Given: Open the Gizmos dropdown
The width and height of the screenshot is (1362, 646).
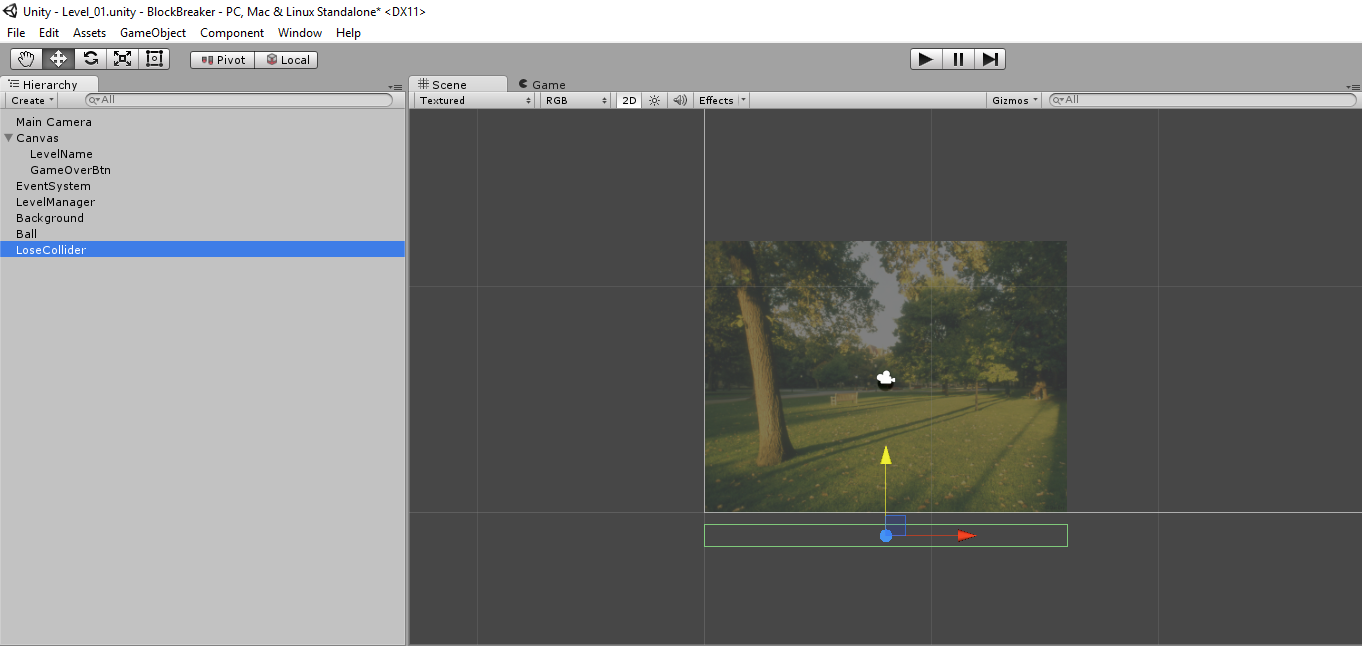Looking at the screenshot, I should (1015, 100).
